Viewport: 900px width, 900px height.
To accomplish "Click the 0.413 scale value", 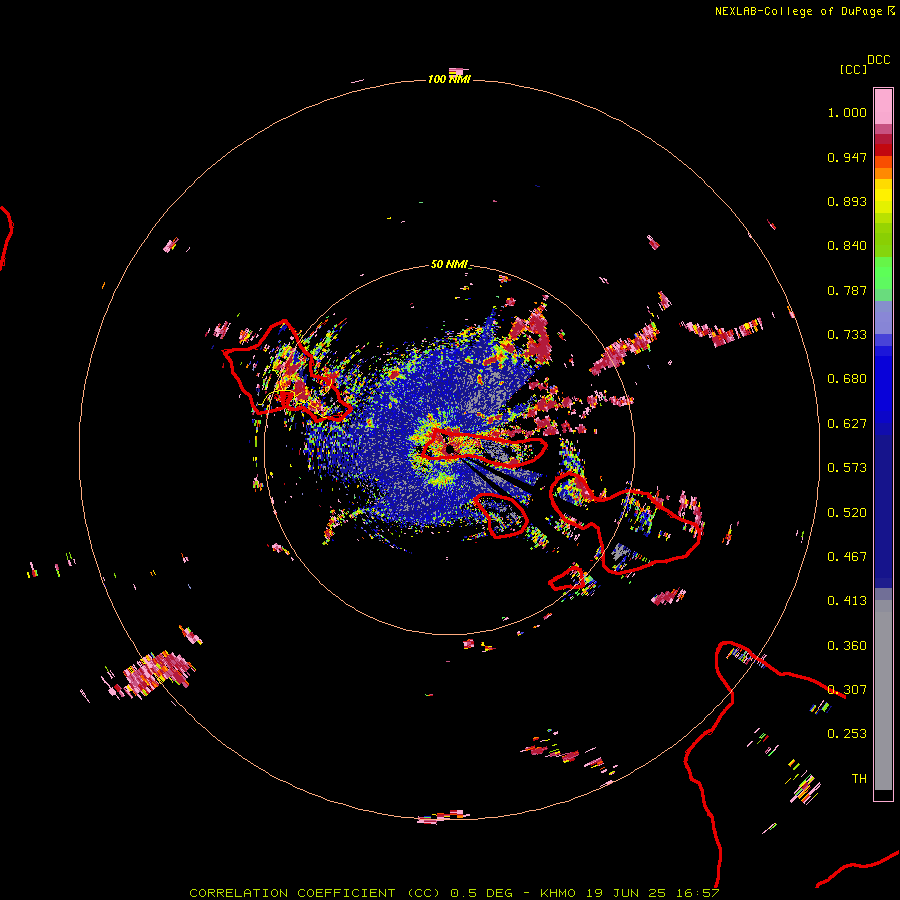I will tap(847, 601).
